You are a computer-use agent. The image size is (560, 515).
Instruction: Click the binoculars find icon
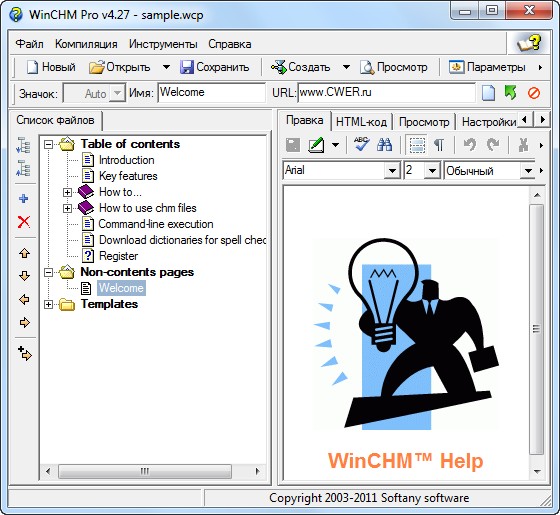click(x=385, y=145)
